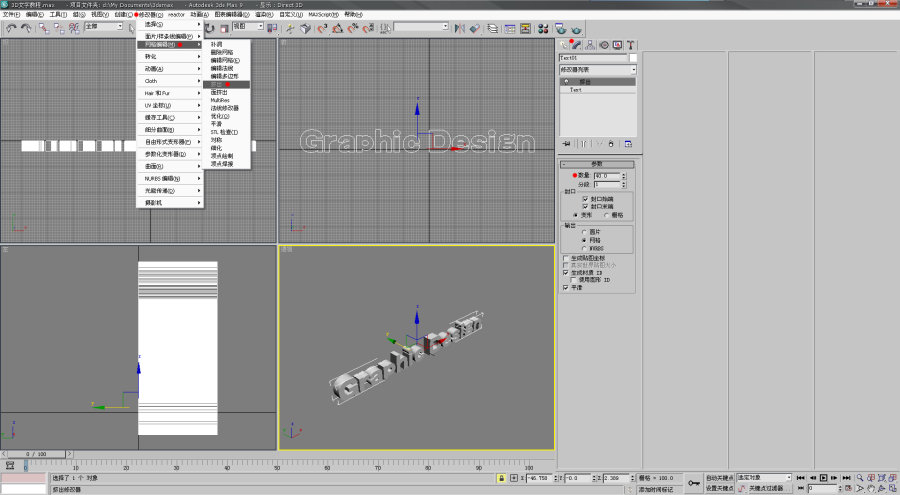Open Schematic View from the toolbar
The height and width of the screenshot is (495, 900).
525,28
